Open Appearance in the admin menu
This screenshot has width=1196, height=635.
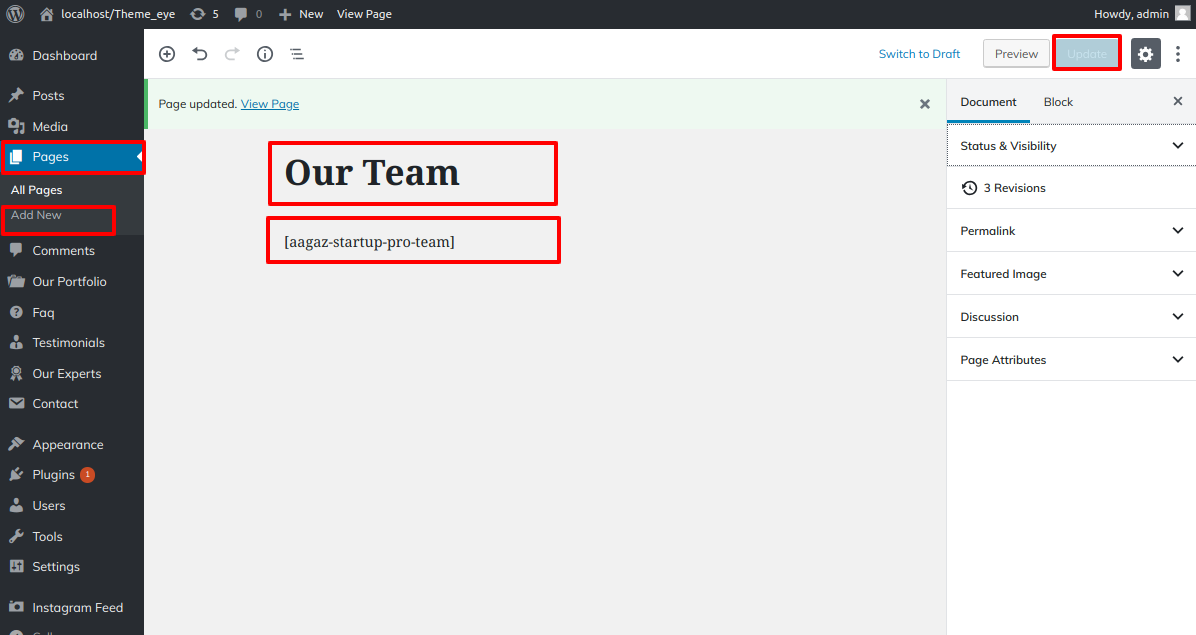67,445
